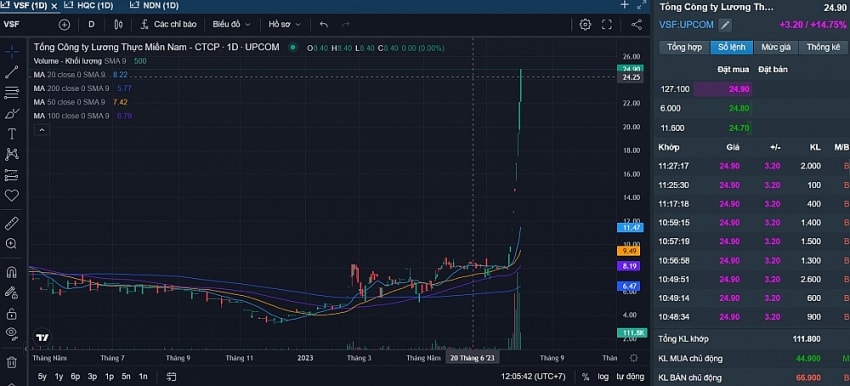Set the 1y time range
This screenshot has height=386, width=850.
pyautogui.click(x=59, y=376)
